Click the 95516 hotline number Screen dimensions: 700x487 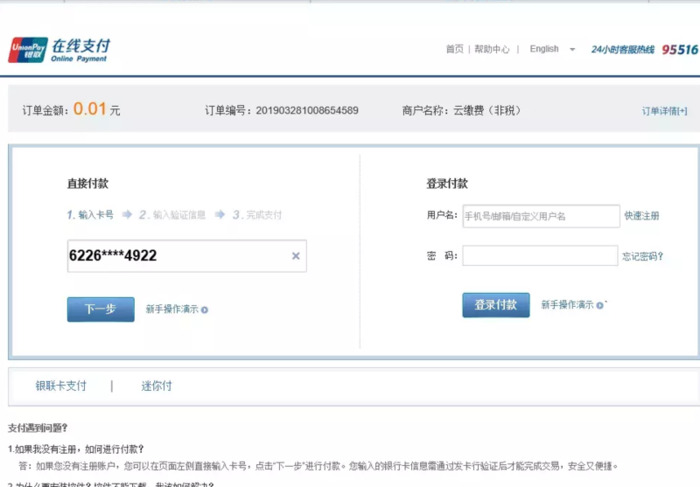(679, 50)
